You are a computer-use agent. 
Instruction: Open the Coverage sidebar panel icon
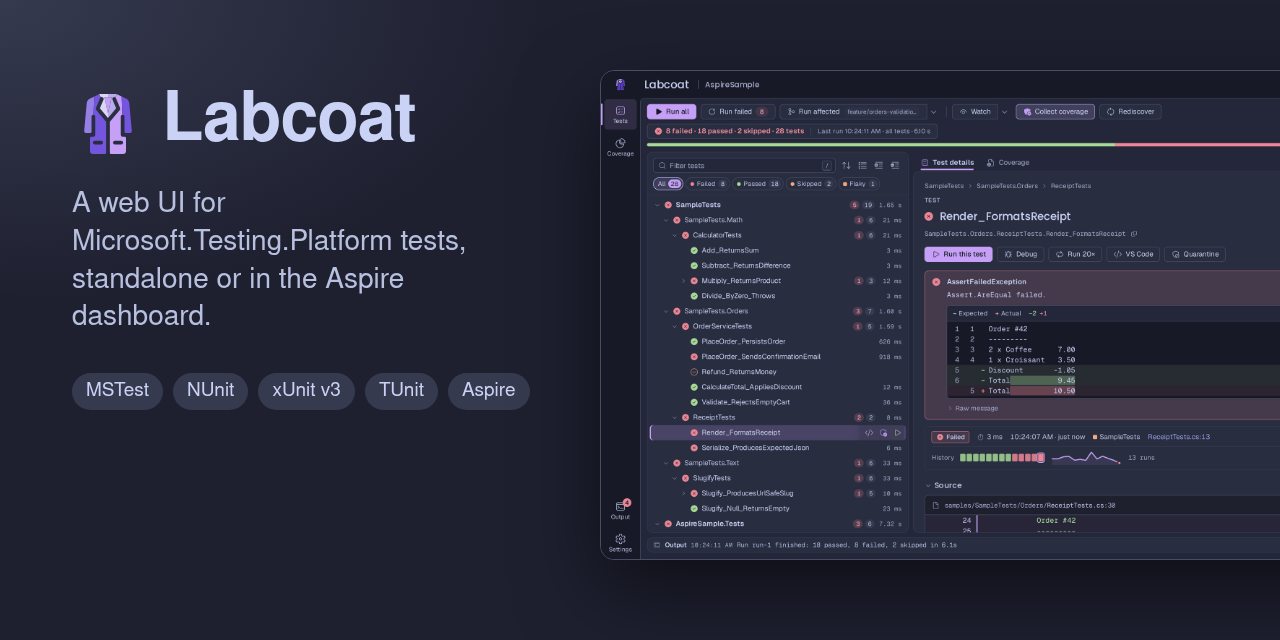click(x=620, y=146)
